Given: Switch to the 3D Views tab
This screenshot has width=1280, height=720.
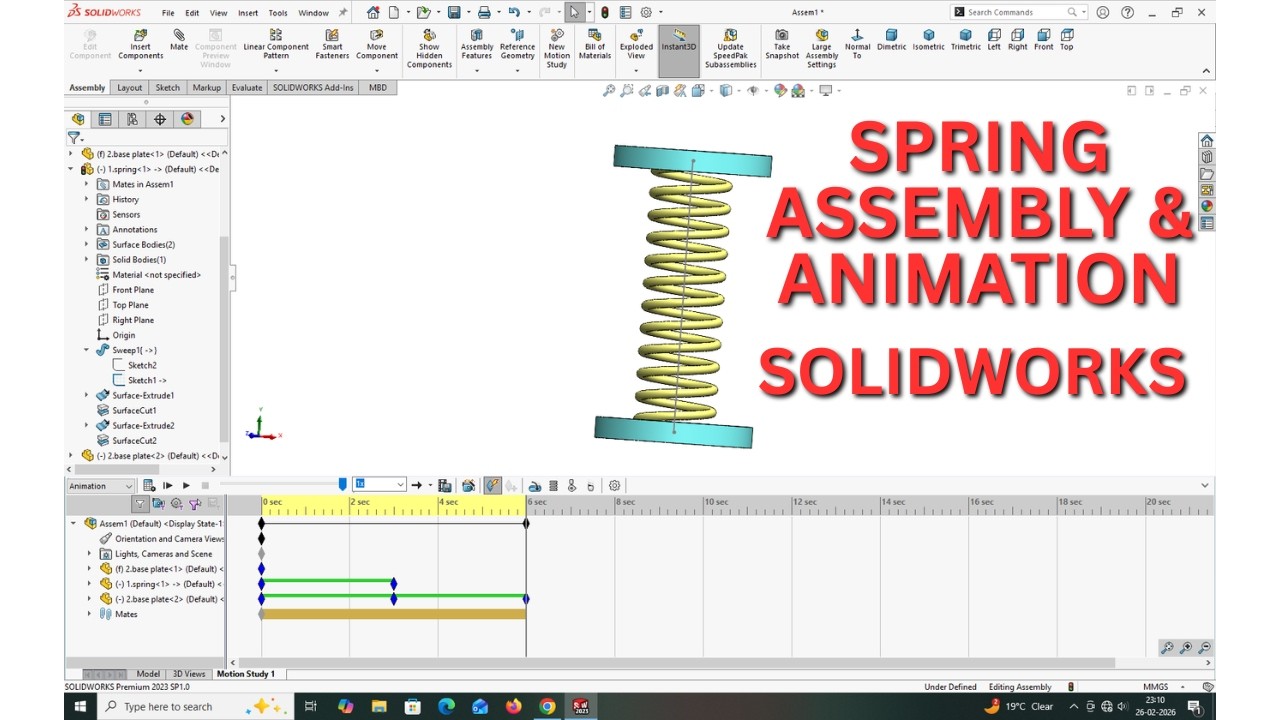Looking at the screenshot, I should 189,674.
